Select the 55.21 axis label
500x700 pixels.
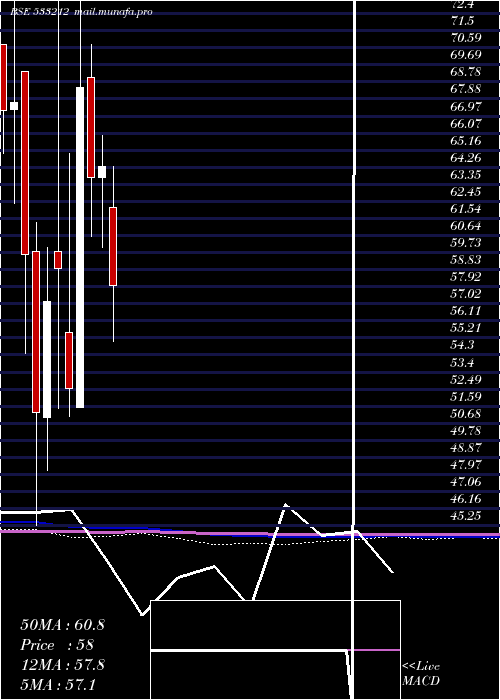pyautogui.click(x=466, y=328)
